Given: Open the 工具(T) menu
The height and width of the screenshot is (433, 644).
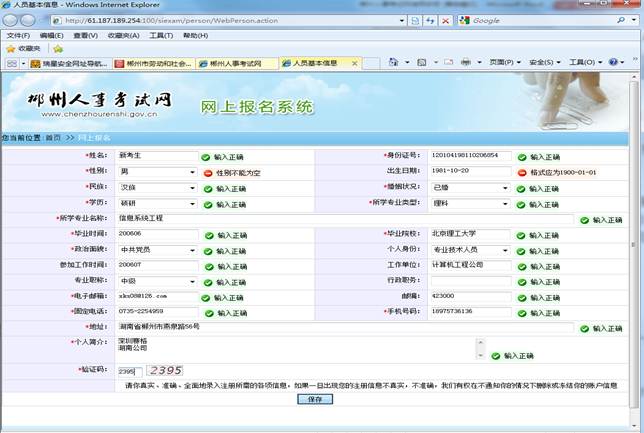Looking at the screenshot, I should [161, 36].
